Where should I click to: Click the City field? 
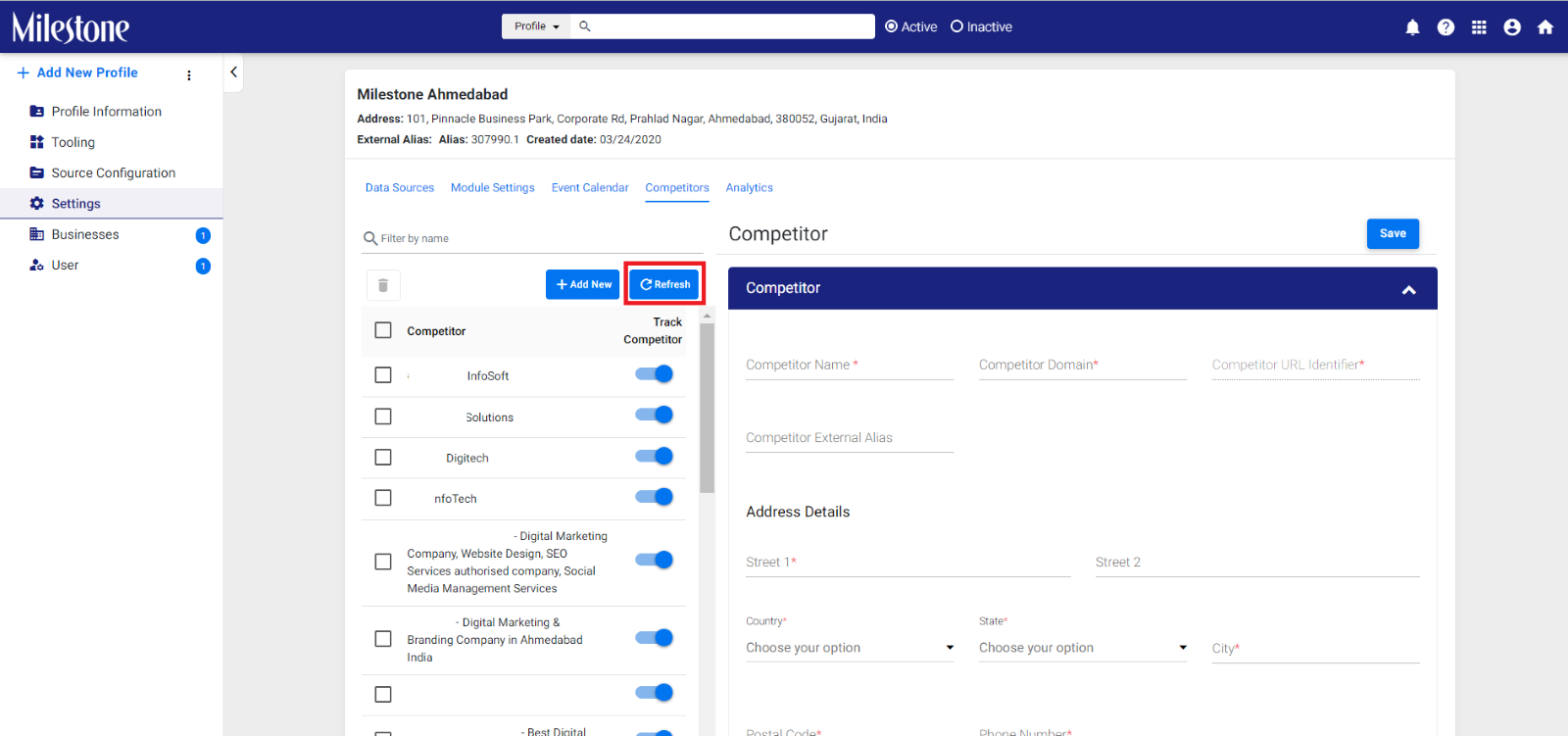(1316, 649)
